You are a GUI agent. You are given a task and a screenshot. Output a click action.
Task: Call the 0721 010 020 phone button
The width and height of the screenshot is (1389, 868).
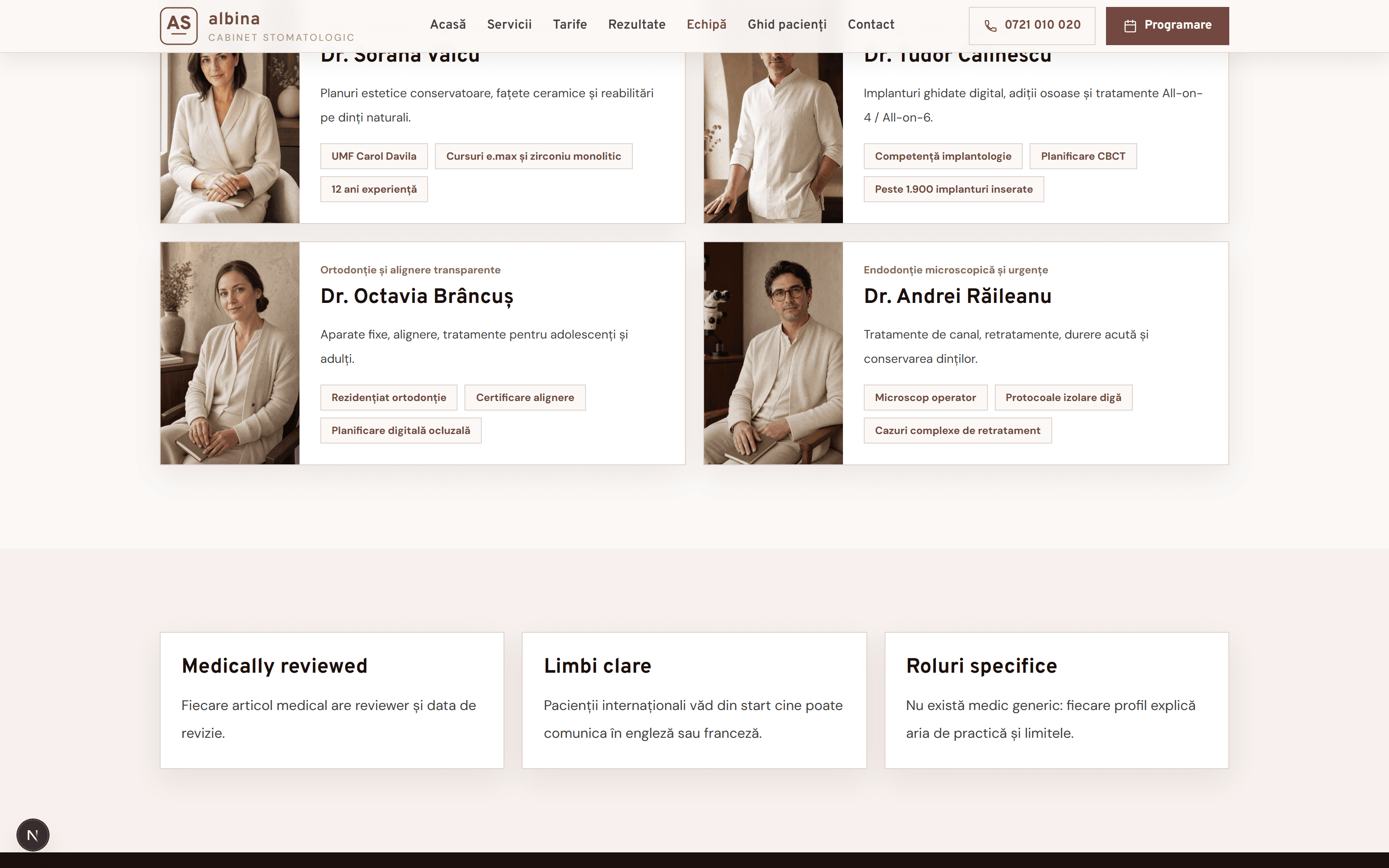tap(1031, 26)
